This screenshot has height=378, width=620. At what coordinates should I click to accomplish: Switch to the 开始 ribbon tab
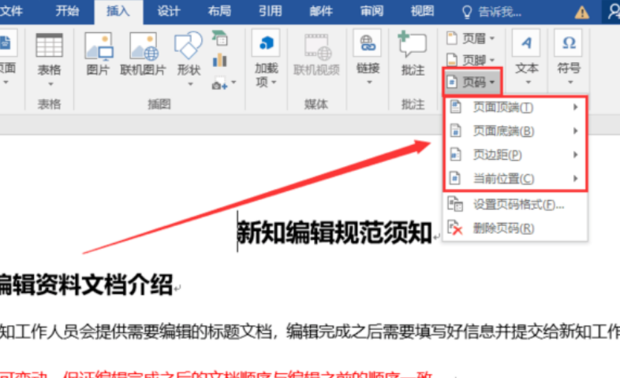point(67,11)
